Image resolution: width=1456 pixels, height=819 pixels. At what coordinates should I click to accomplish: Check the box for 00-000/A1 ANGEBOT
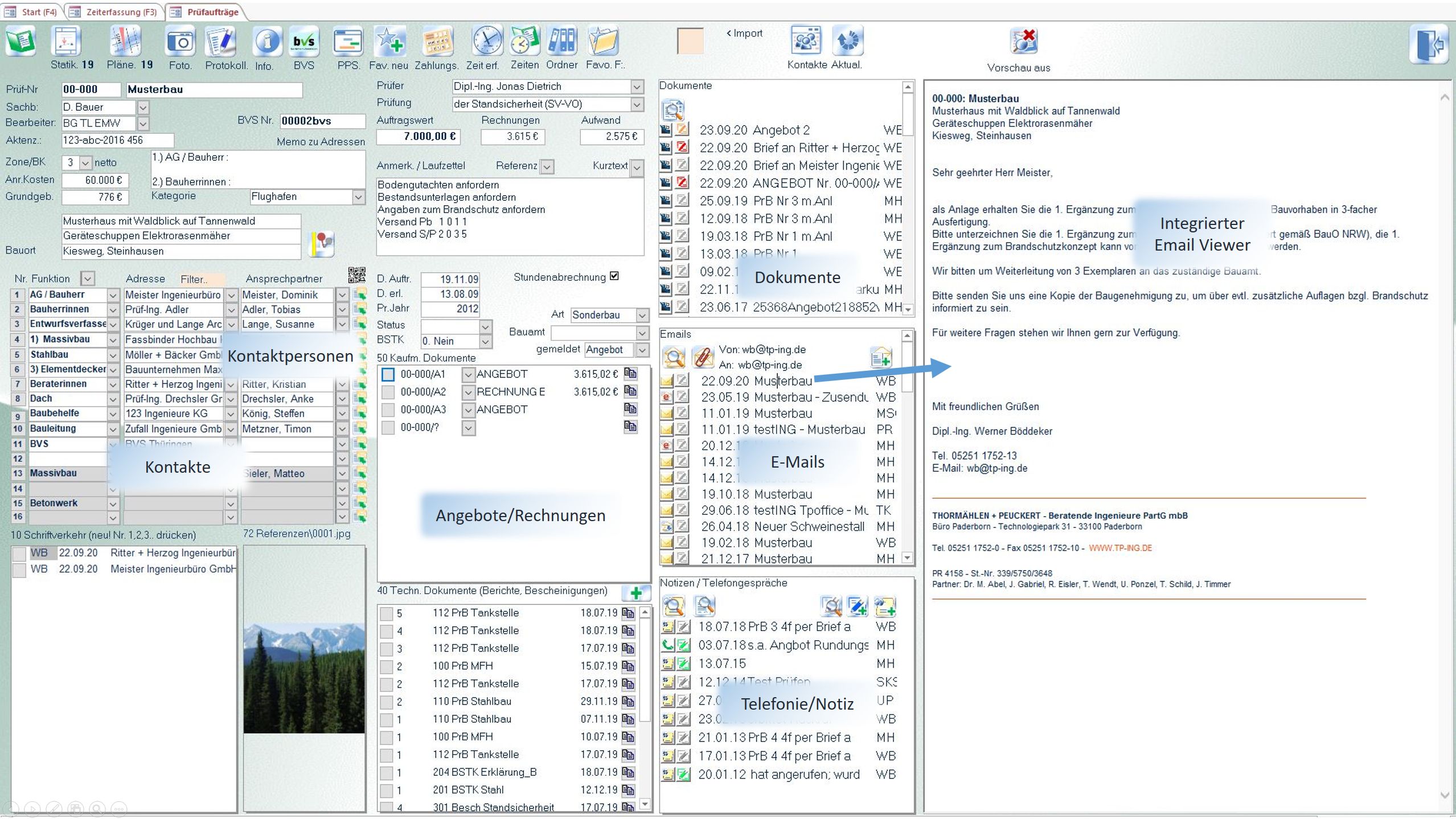tap(388, 375)
